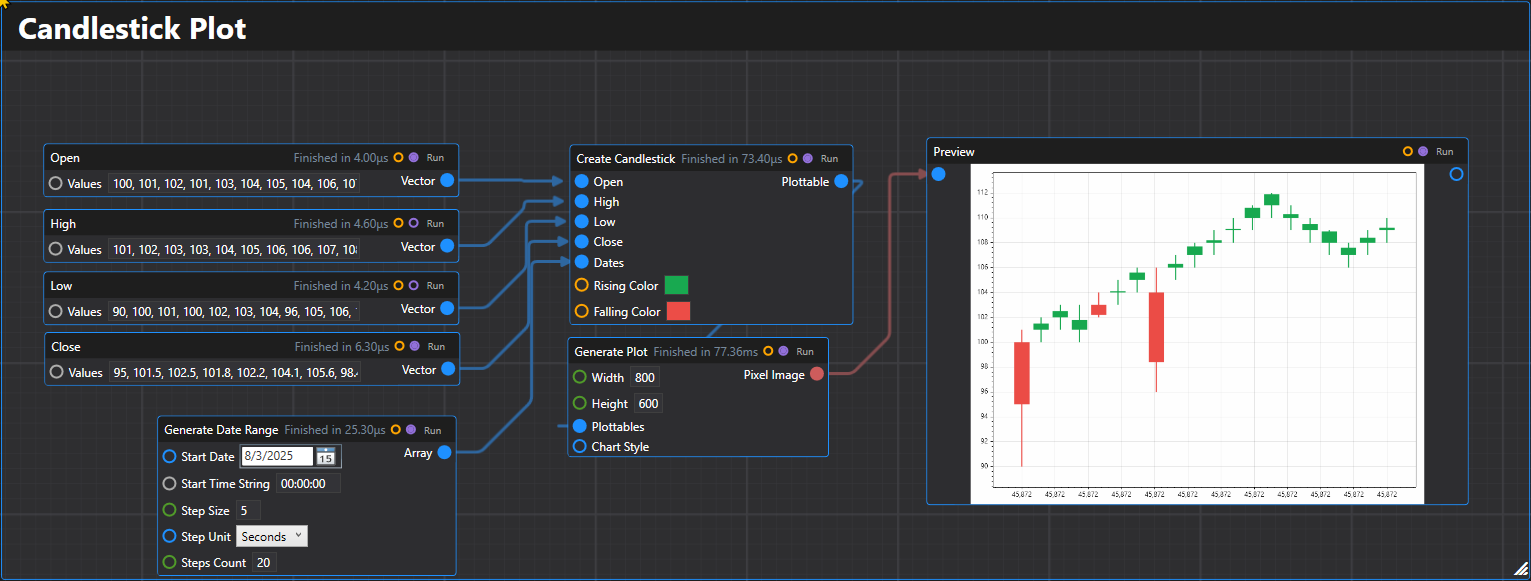Toggle the purple dot on Create Candlestick header
The image size is (1531, 581).
click(807, 158)
